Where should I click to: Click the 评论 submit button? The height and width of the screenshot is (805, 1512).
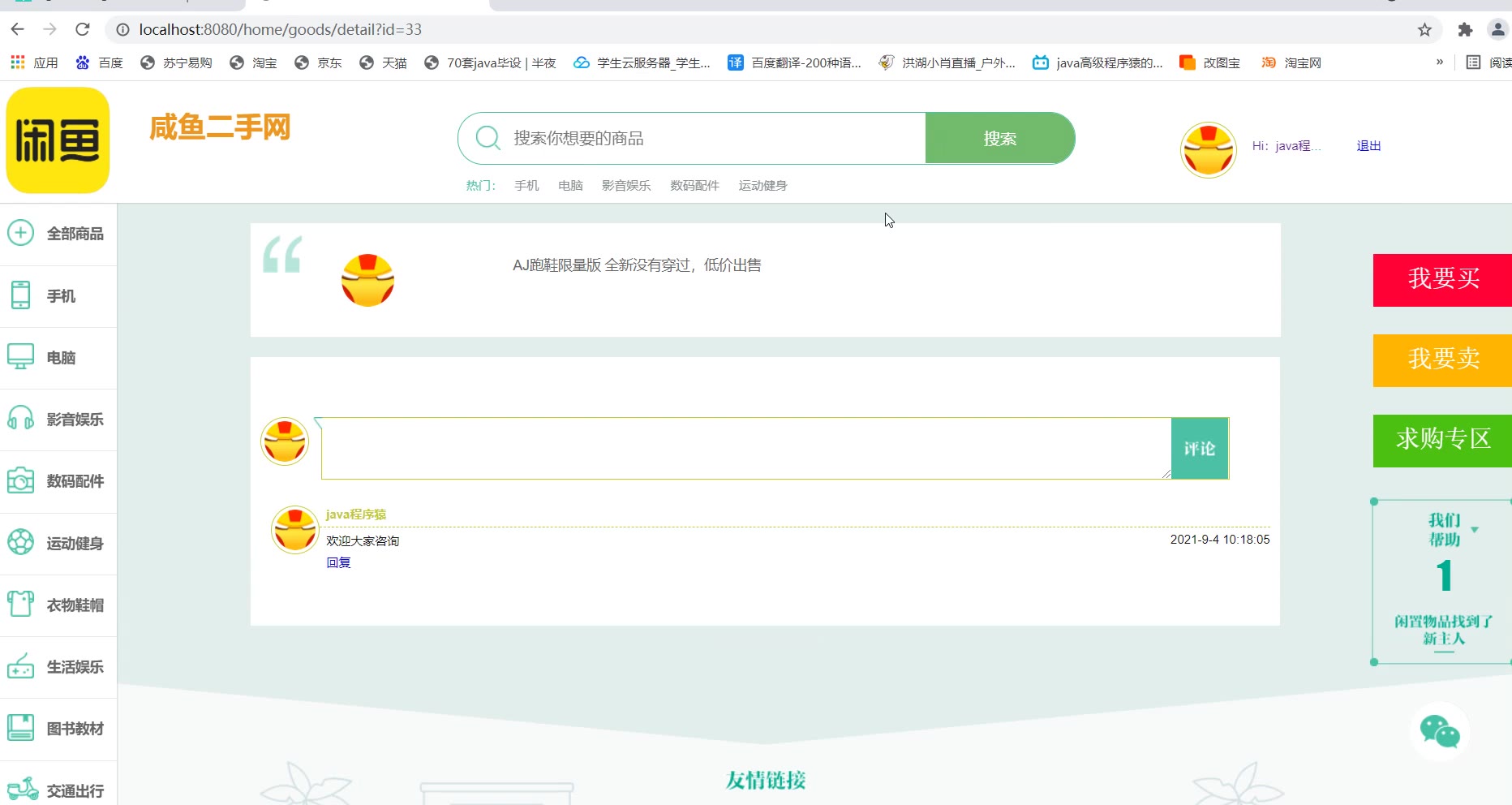coord(1200,448)
